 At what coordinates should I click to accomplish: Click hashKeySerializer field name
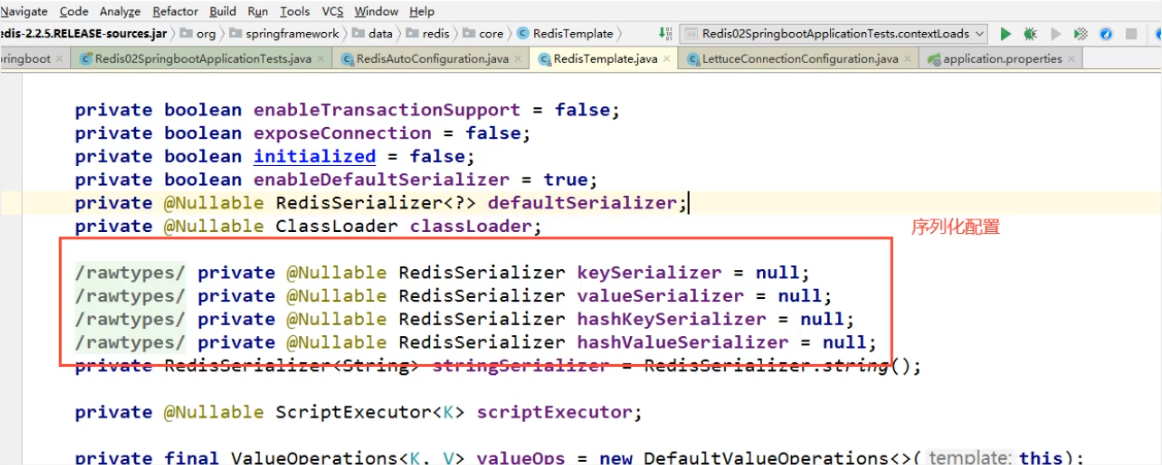pyautogui.click(x=671, y=319)
